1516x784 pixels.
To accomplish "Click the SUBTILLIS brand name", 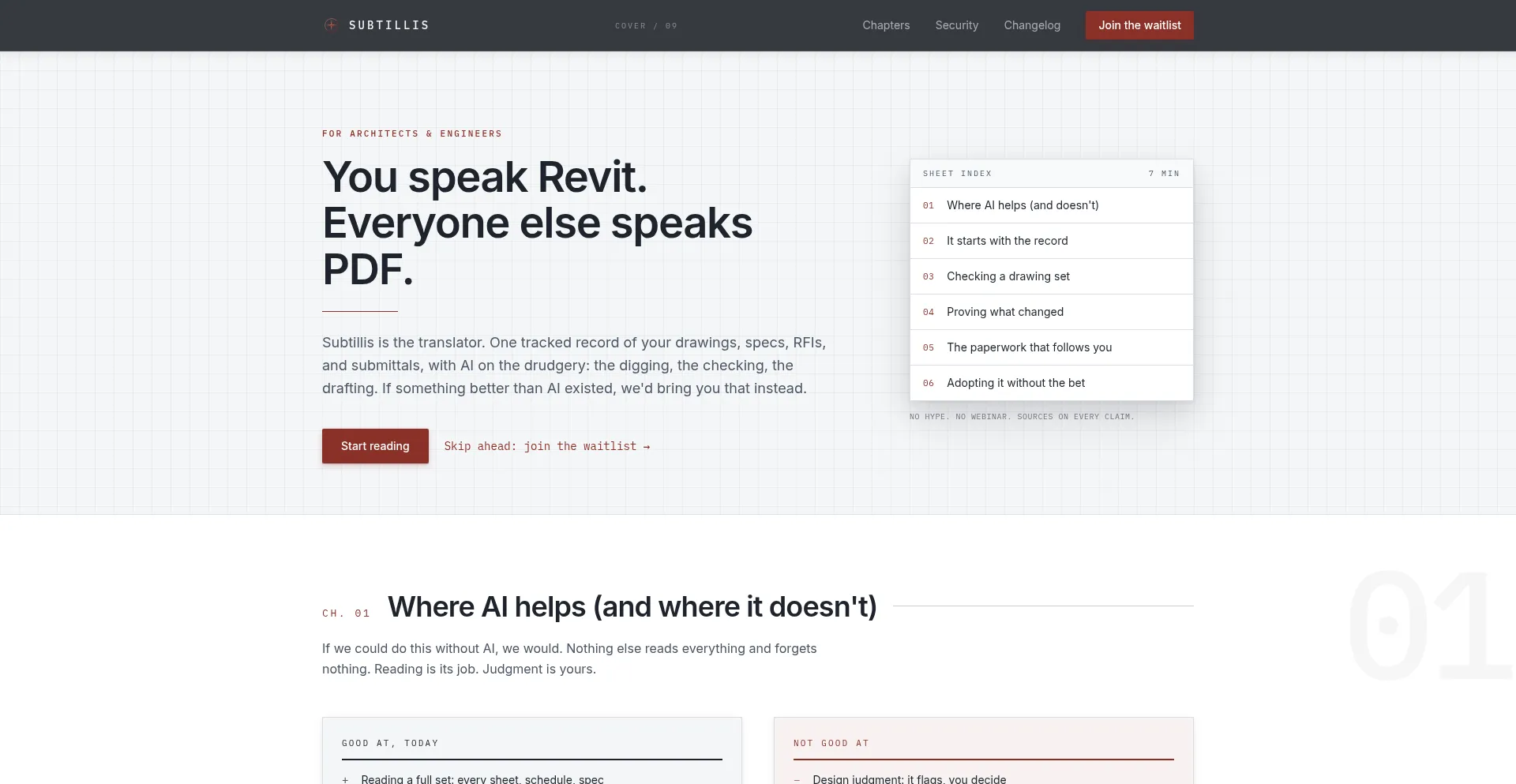I will pyautogui.click(x=389, y=25).
